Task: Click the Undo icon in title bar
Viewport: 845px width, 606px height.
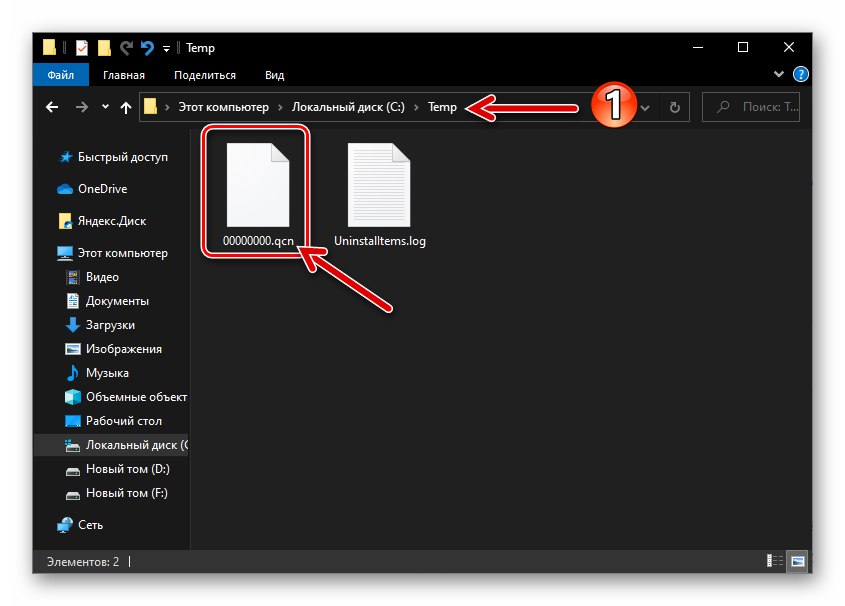Action: (147, 48)
